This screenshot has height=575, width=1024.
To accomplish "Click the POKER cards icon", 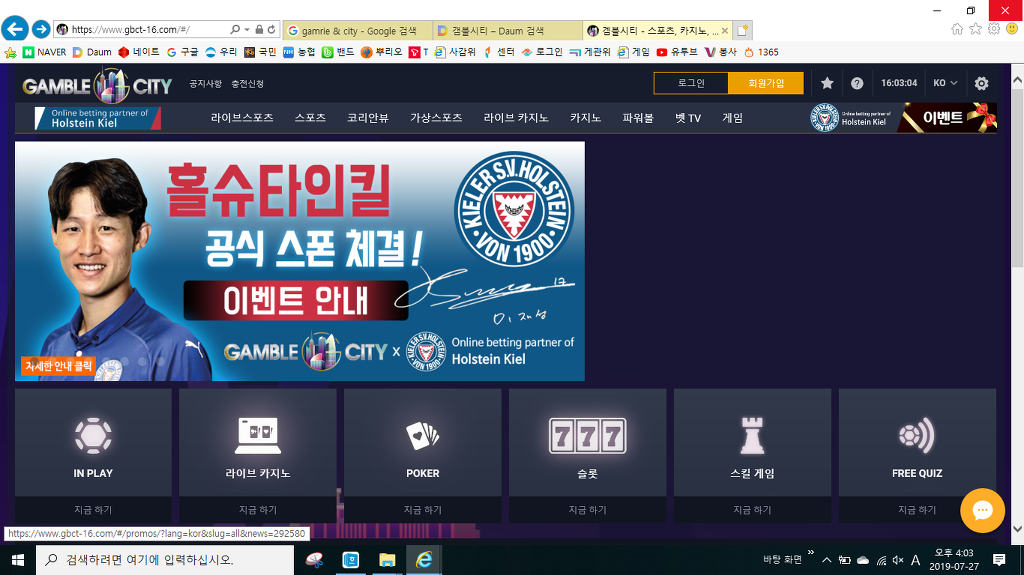I will tap(423, 435).
